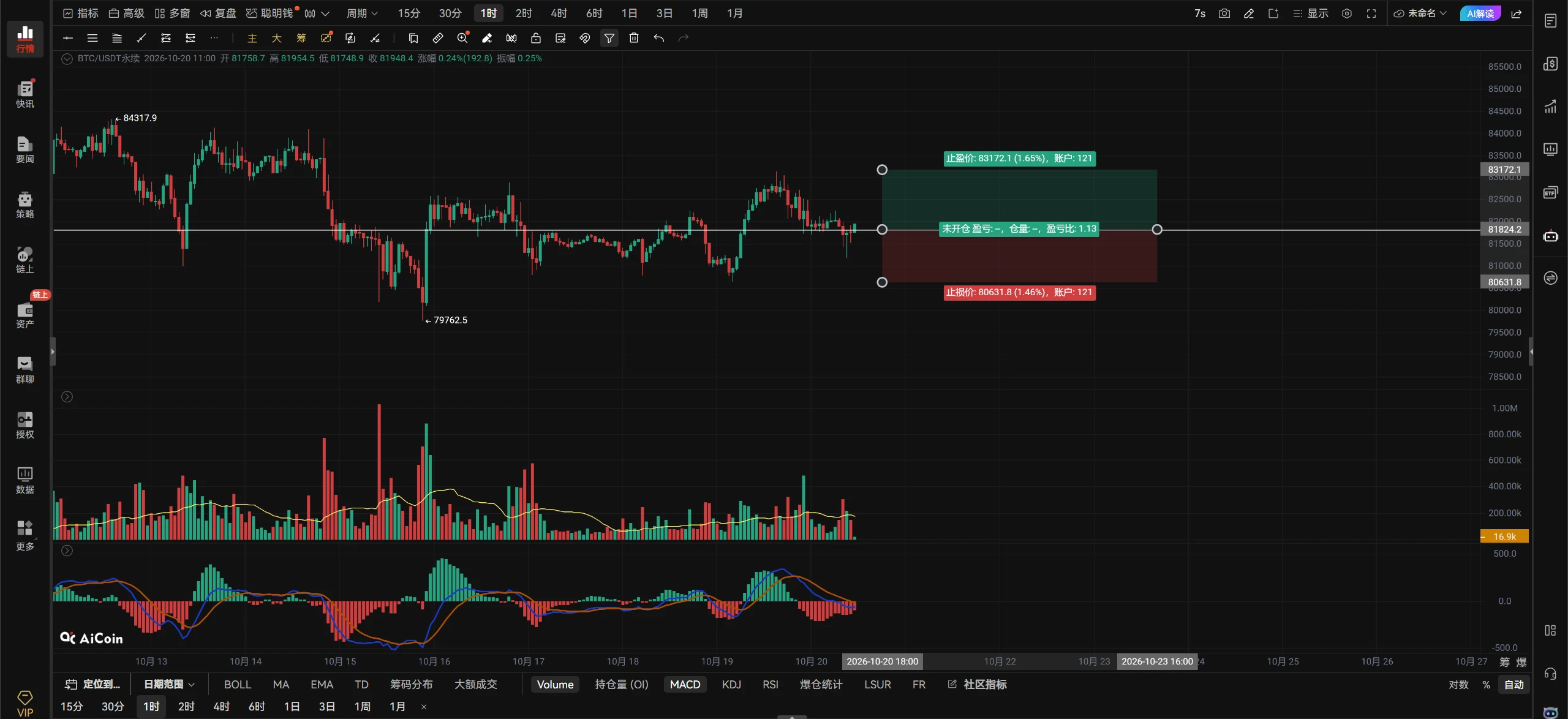1568x719 pixels.
Task: Enter fullscreen chart mode icon
Action: coord(1371,13)
